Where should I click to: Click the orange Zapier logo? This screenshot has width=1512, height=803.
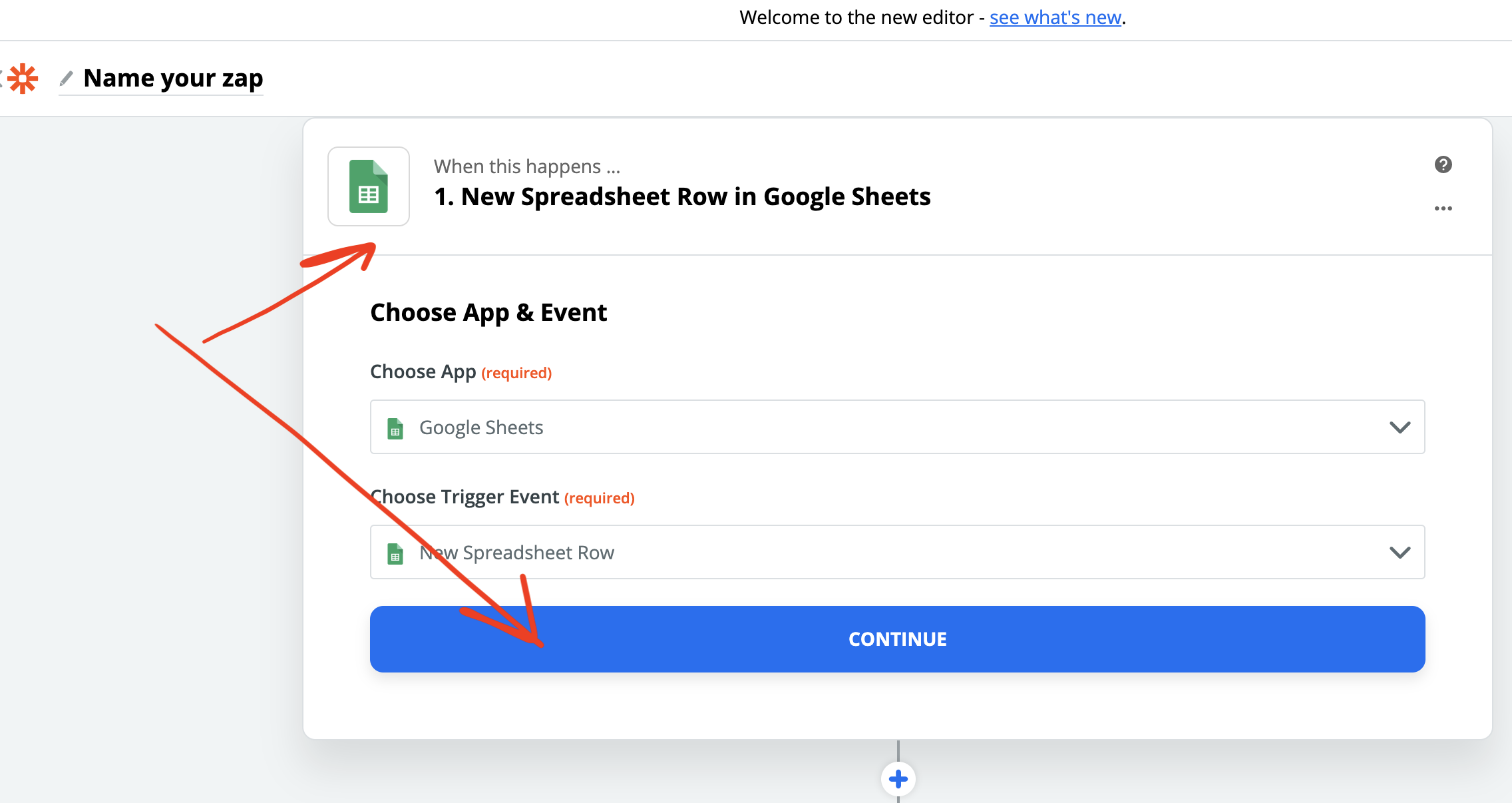(x=23, y=79)
